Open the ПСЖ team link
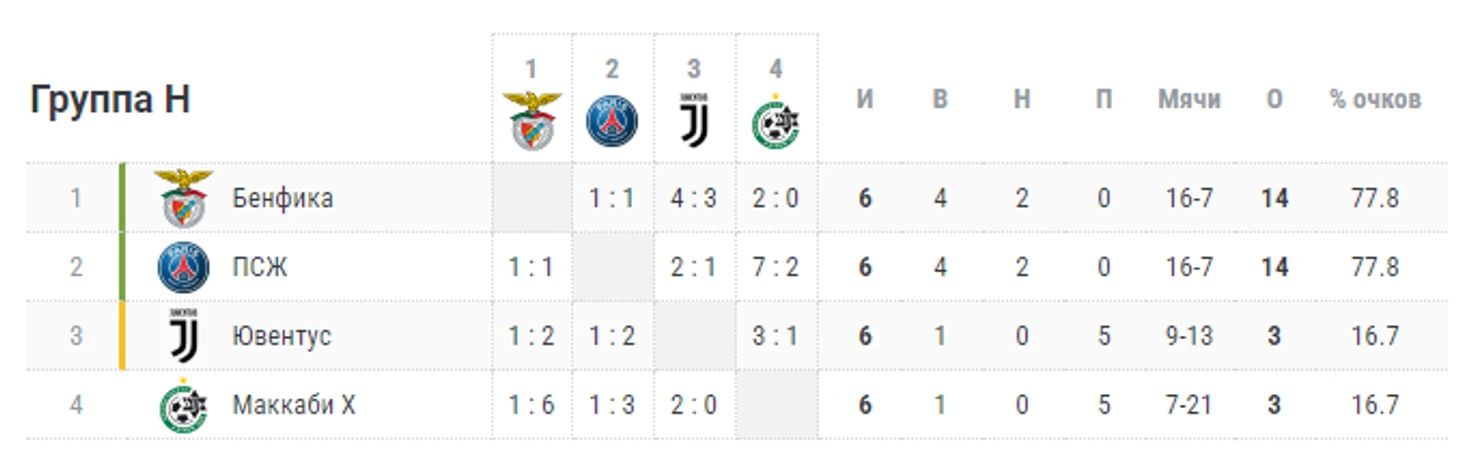The height and width of the screenshot is (465, 1460). [260, 267]
